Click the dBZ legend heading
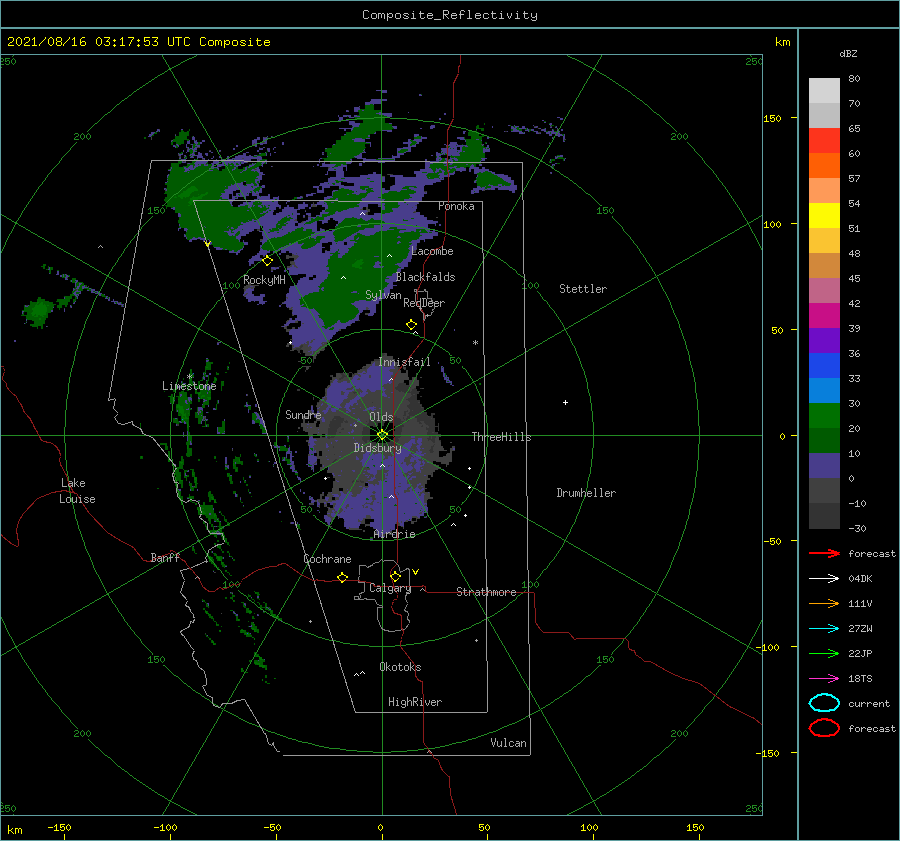The height and width of the screenshot is (841, 900). (x=848, y=53)
